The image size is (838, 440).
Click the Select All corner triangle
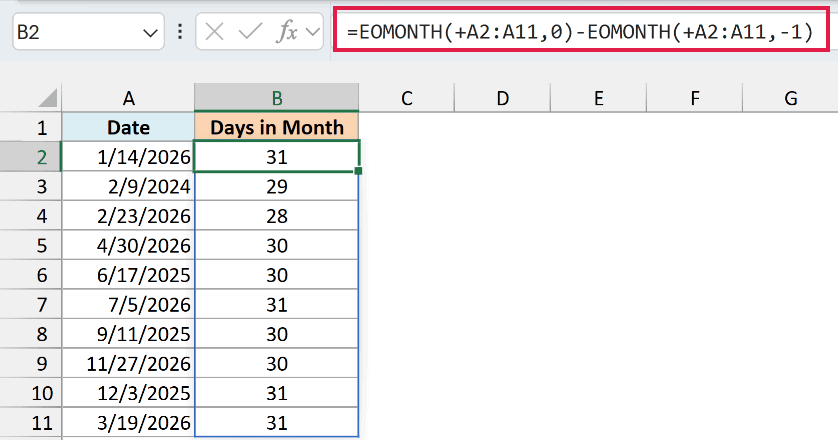click(48, 98)
